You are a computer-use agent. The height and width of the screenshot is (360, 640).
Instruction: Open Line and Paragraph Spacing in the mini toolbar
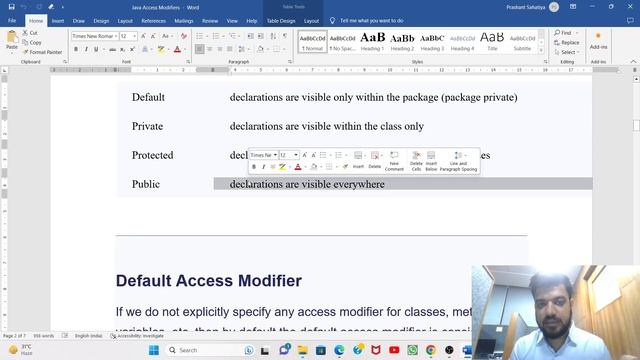458,161
